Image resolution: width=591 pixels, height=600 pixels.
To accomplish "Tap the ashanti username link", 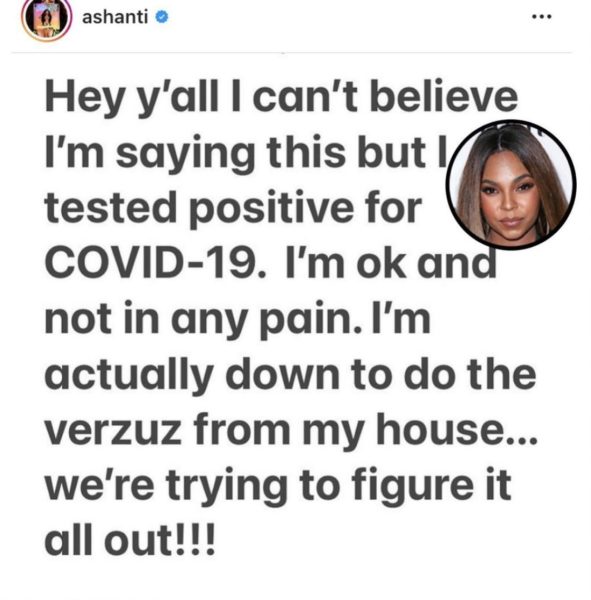I will pos(115,17).
